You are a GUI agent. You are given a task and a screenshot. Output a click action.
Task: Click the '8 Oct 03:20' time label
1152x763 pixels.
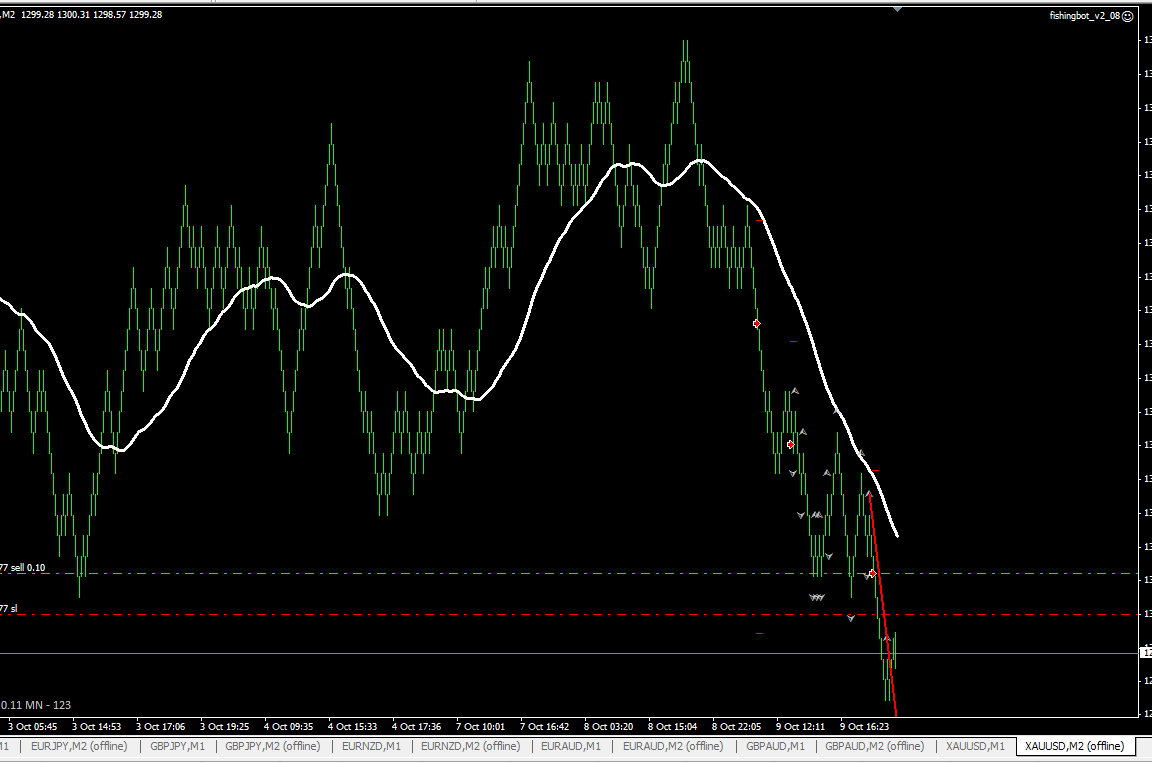click(608, 726)
